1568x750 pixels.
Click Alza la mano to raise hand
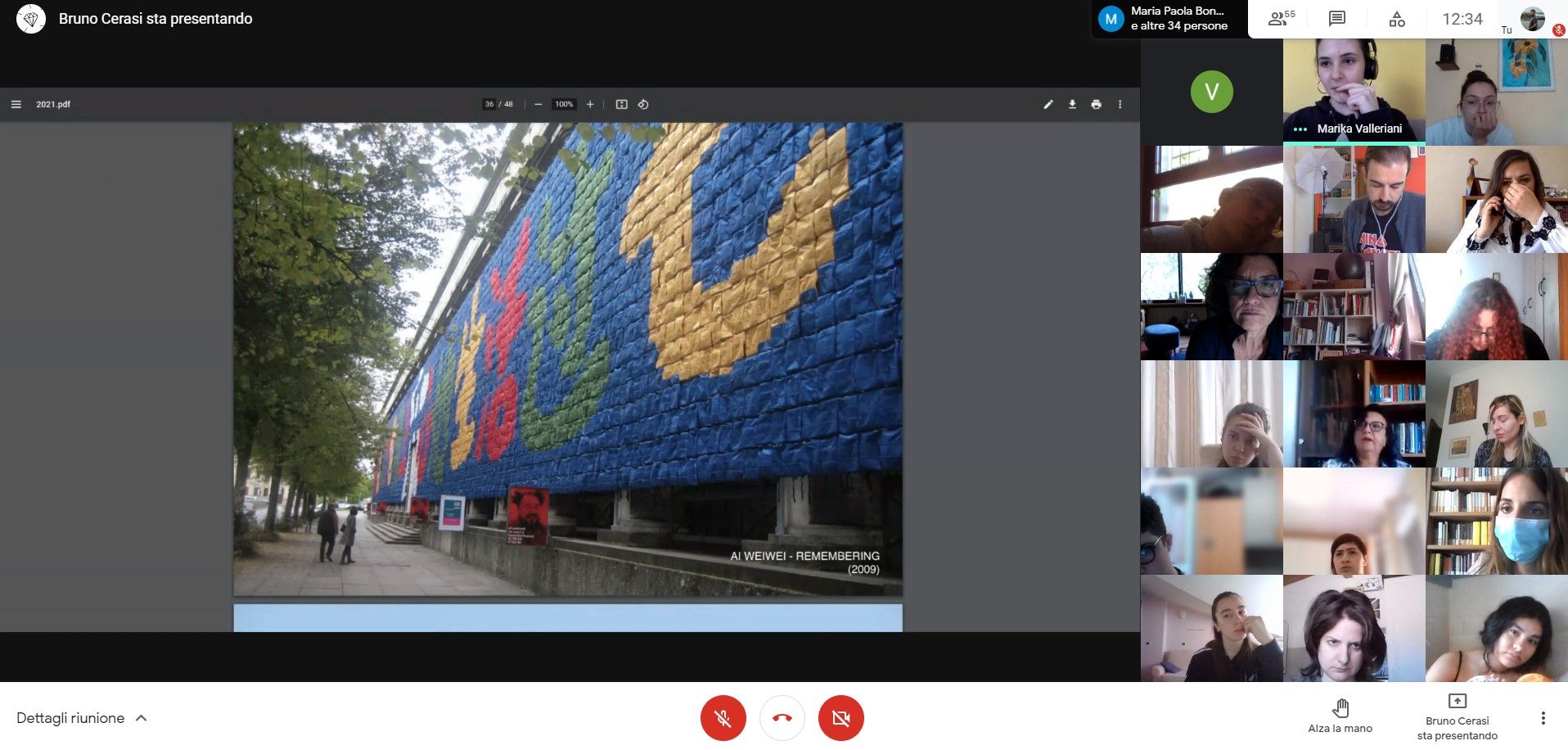click(x=1340, y=716)
